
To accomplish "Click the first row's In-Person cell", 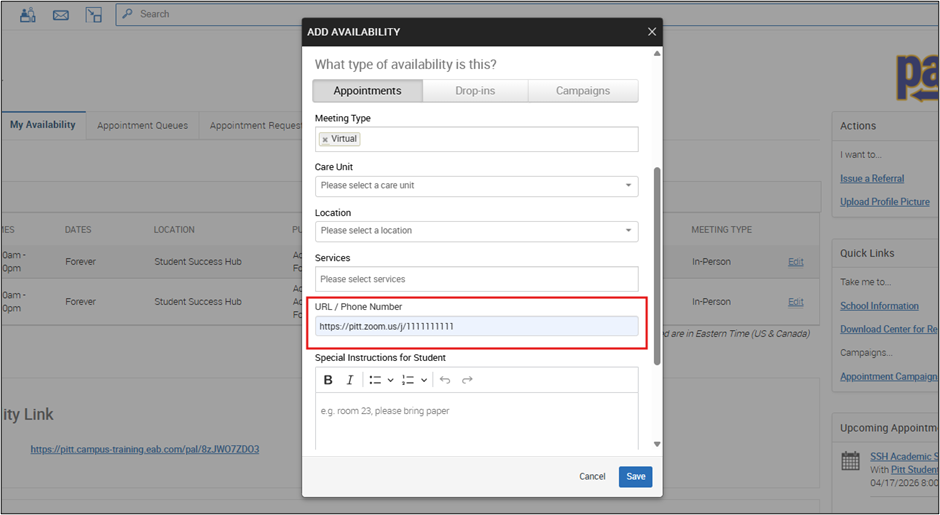I will (711, 262).
